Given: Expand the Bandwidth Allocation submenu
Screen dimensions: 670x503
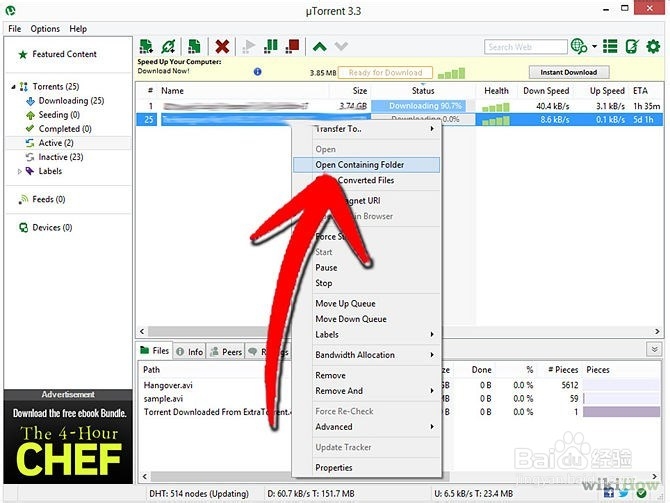Looking at the screenshot, I should pyautogui.click(x=432, y=355).
